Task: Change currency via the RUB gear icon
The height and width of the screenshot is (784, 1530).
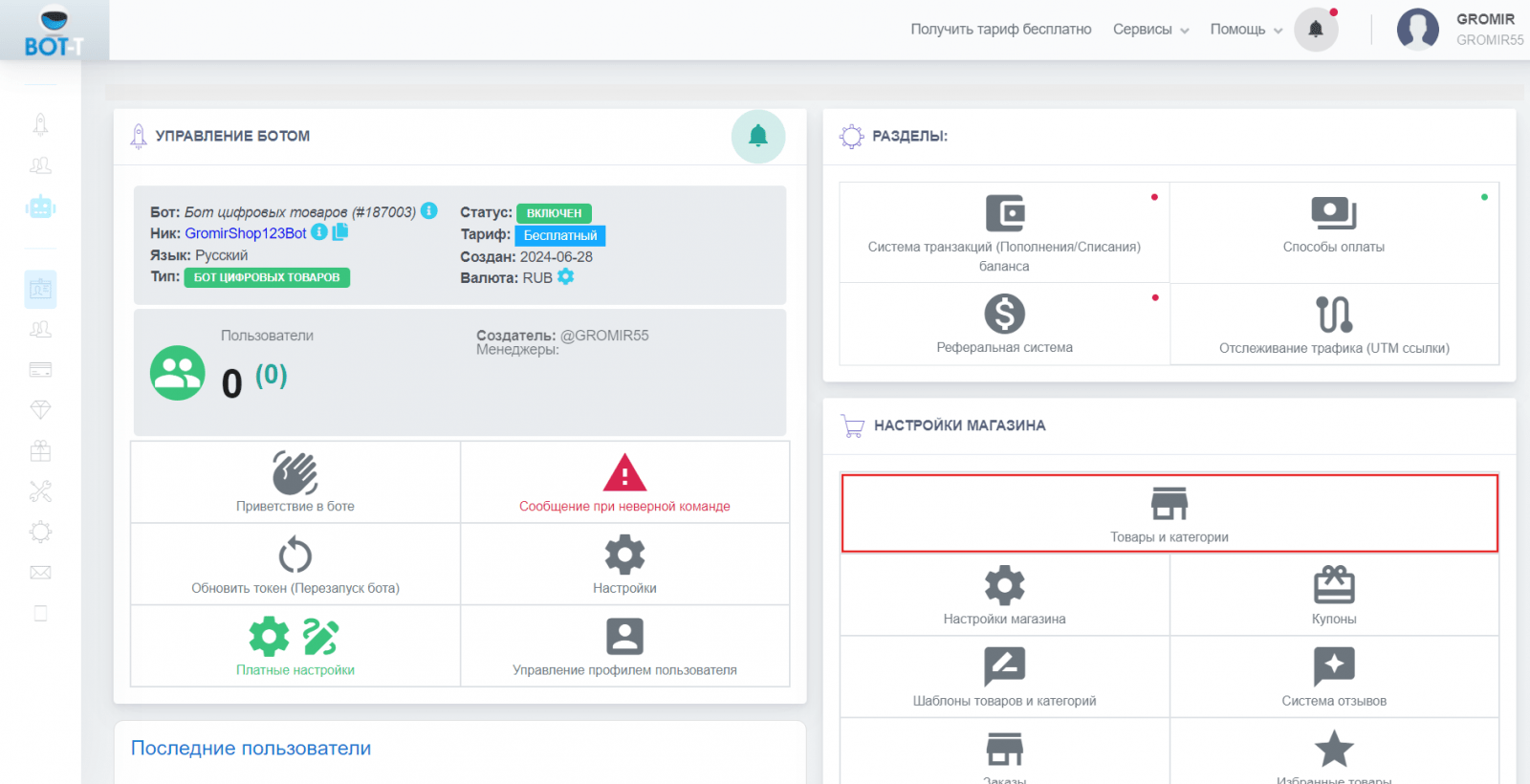Action: click(566, 276)
